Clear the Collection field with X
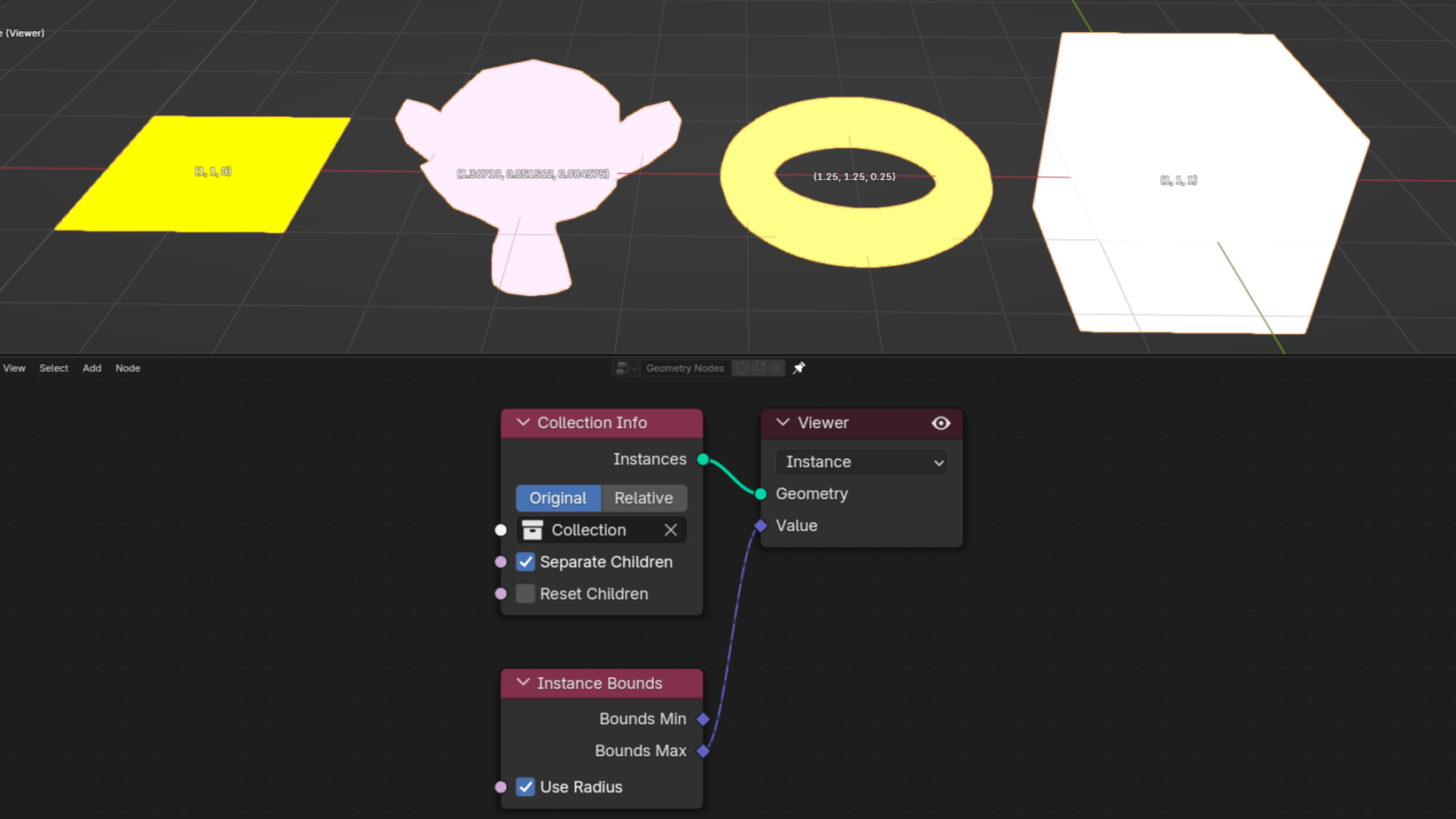This screenshot has height=819, width=1456. [670, 530]
